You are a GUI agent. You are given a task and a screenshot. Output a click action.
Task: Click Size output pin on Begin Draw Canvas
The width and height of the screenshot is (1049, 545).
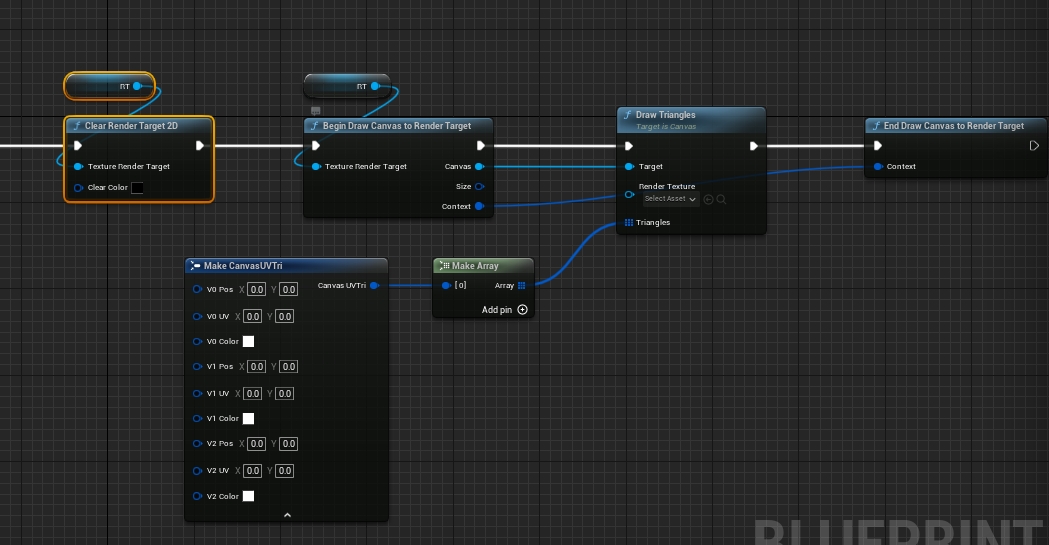480,187
